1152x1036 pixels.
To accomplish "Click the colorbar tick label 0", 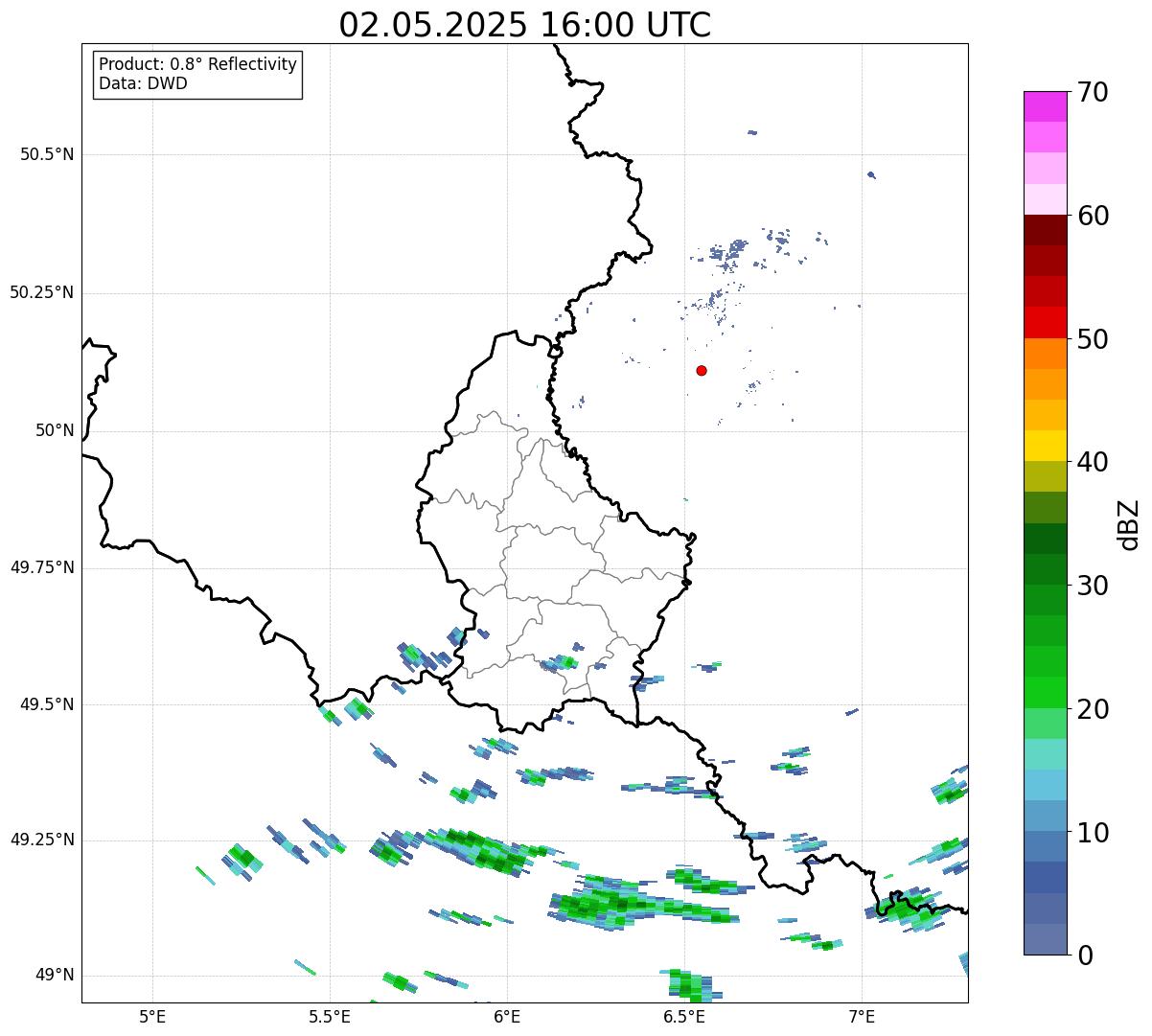I will tap(1085, 955).
